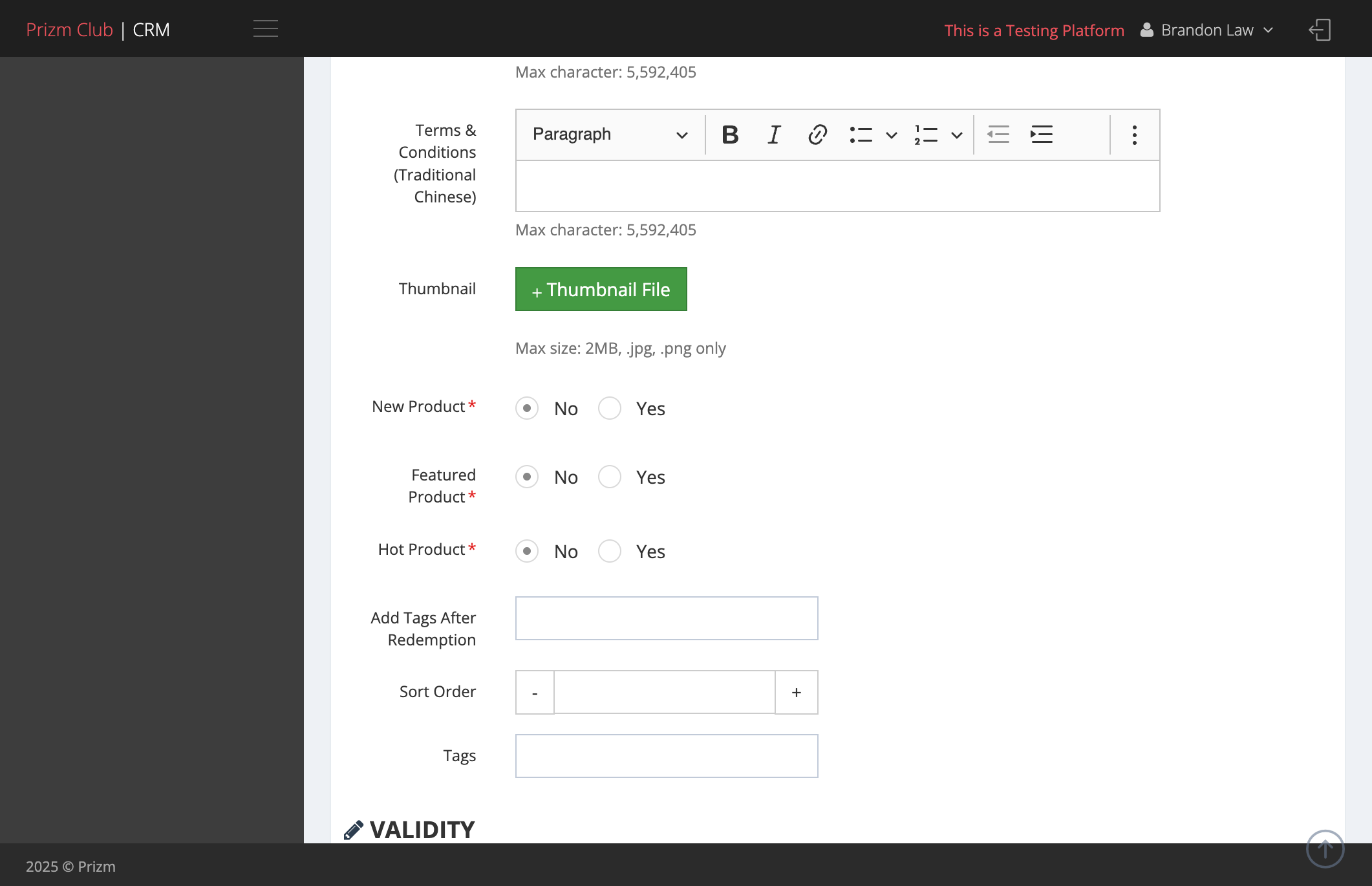The image size is (1372, 886).
Task: Click 'This is a Testing Platform' text
Action: (1034, 30)
